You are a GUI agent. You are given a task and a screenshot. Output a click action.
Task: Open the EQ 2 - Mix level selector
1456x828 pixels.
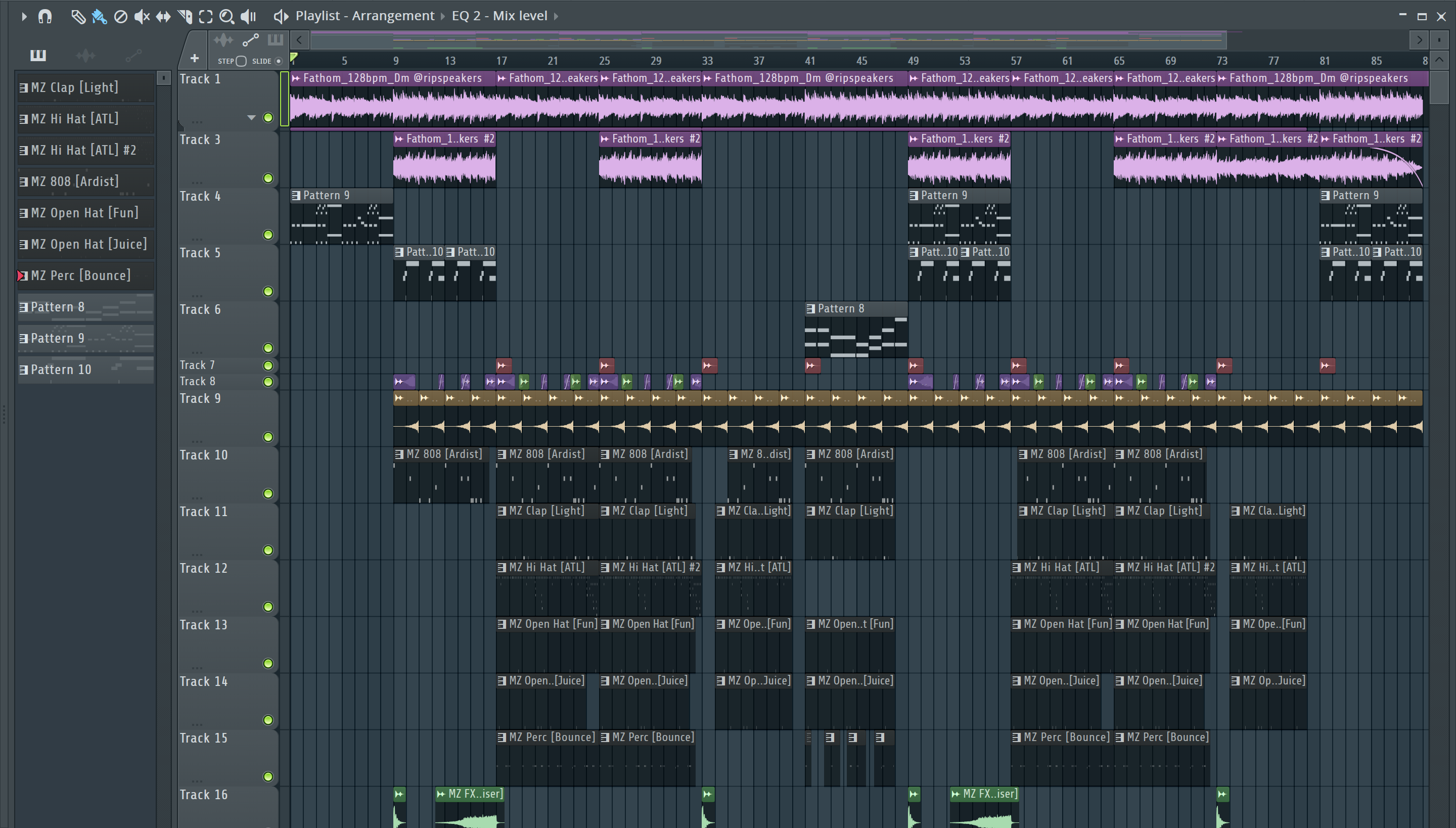pyautogui.click(x=499, y=16)
